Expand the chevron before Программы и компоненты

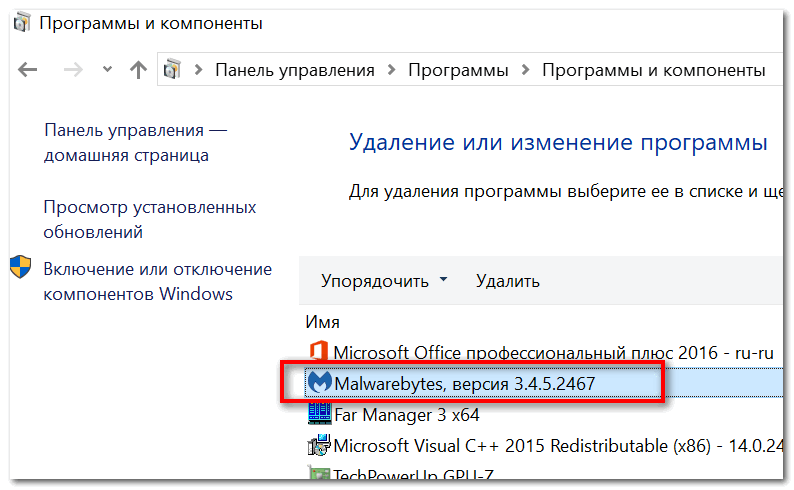(x=525, y=70)
